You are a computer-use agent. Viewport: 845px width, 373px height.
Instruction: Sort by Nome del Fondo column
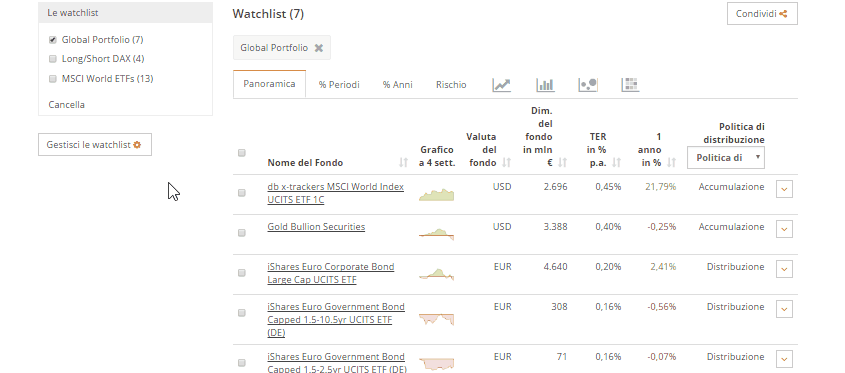click(403, 162)
